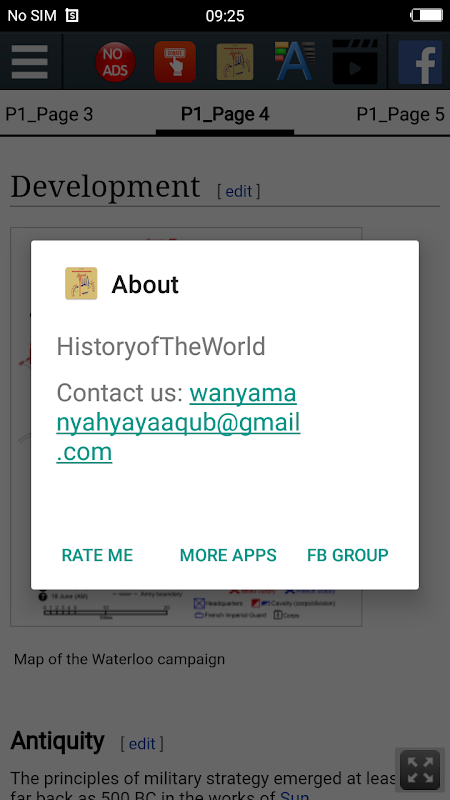Tap the red NO ADS icon
Image resolution: width=450 pixels, height=800 pixels.
[115, 62]
